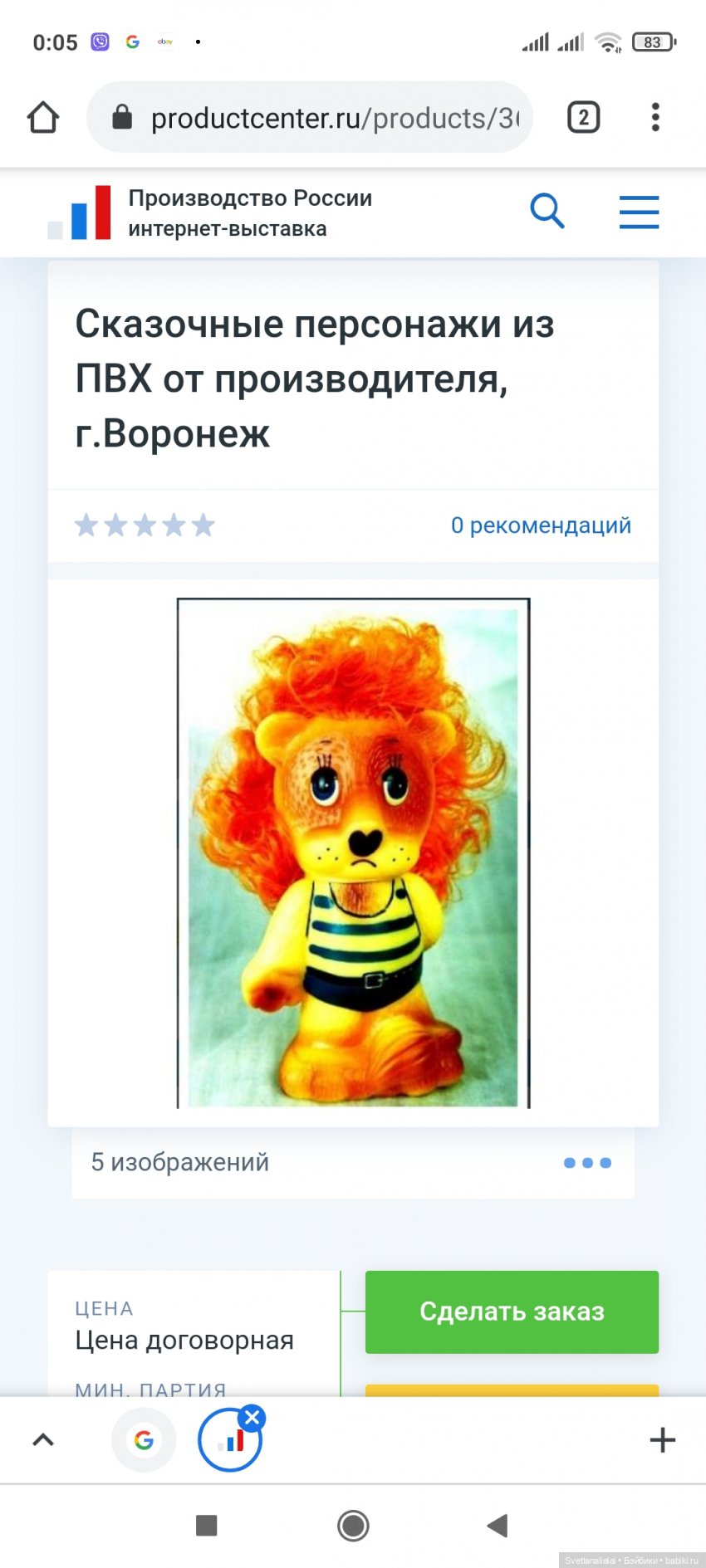Open the lion toy product image
This screenshot has height=1568, width=706.
click(353, 852)
